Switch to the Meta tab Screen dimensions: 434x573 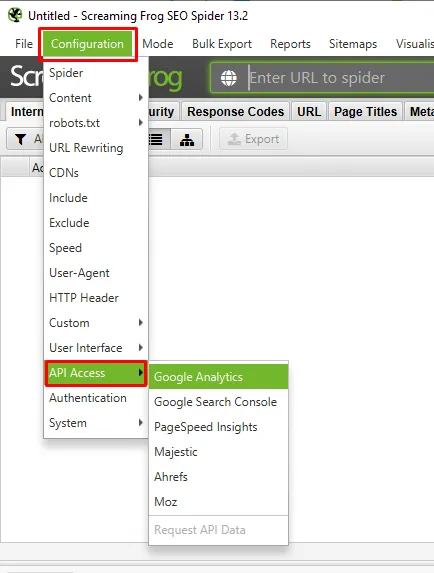[x=420, y=111]
